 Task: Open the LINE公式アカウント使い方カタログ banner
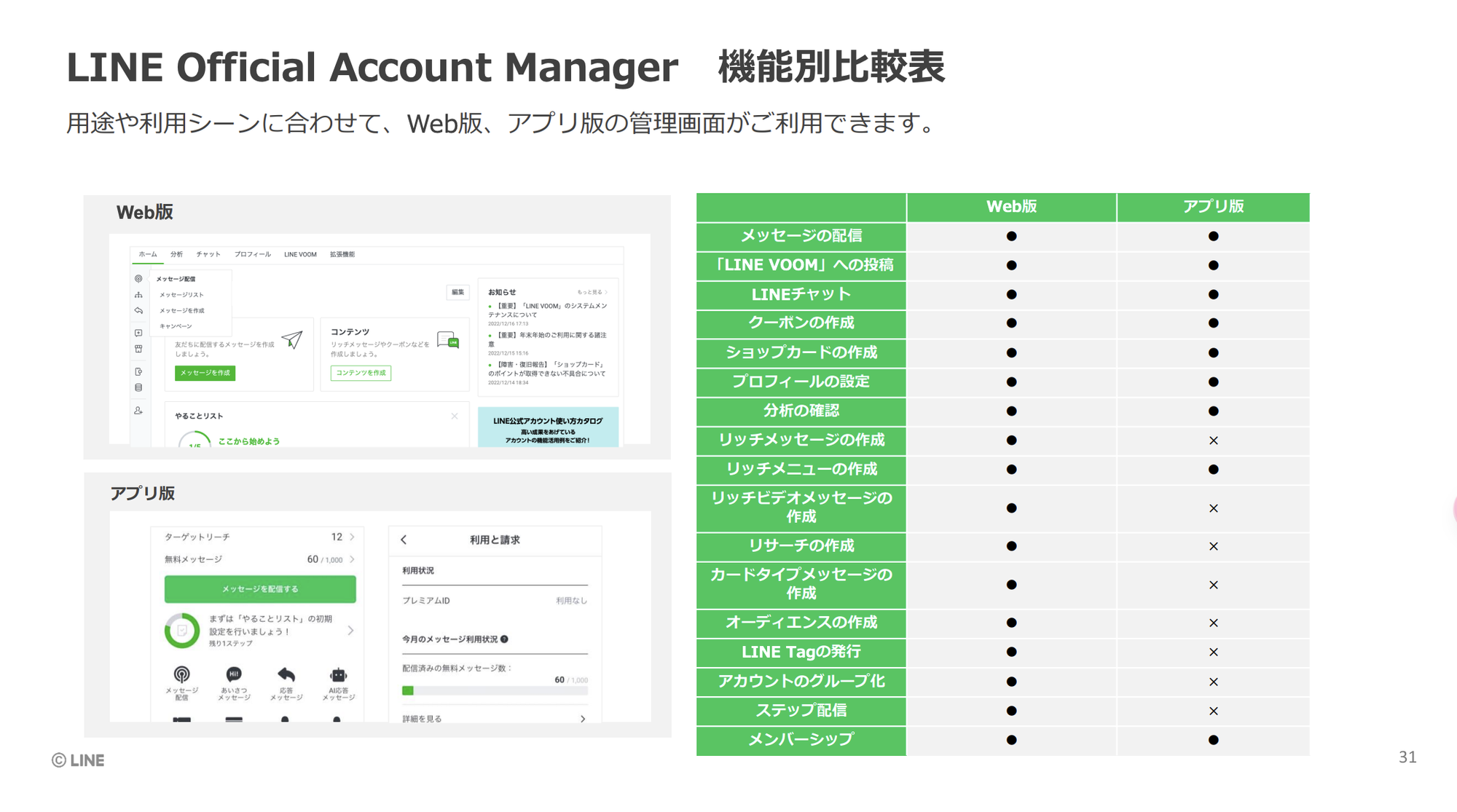[548, 427]
